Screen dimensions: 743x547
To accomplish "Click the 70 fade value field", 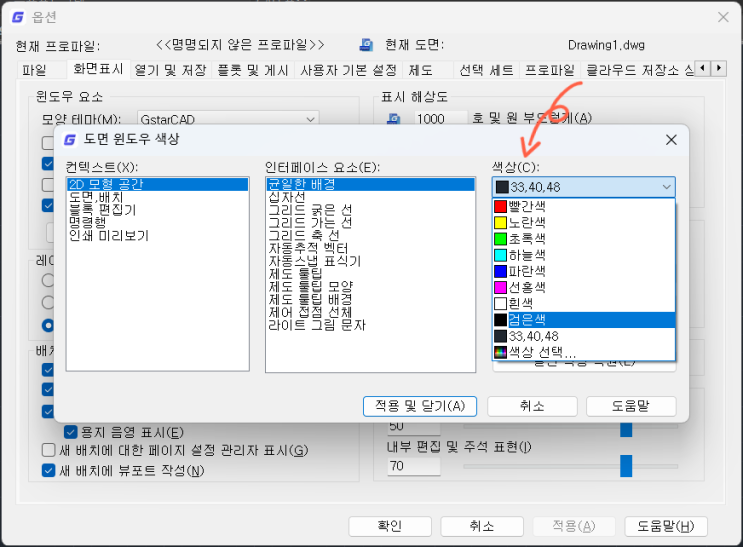I will [414, 466].
